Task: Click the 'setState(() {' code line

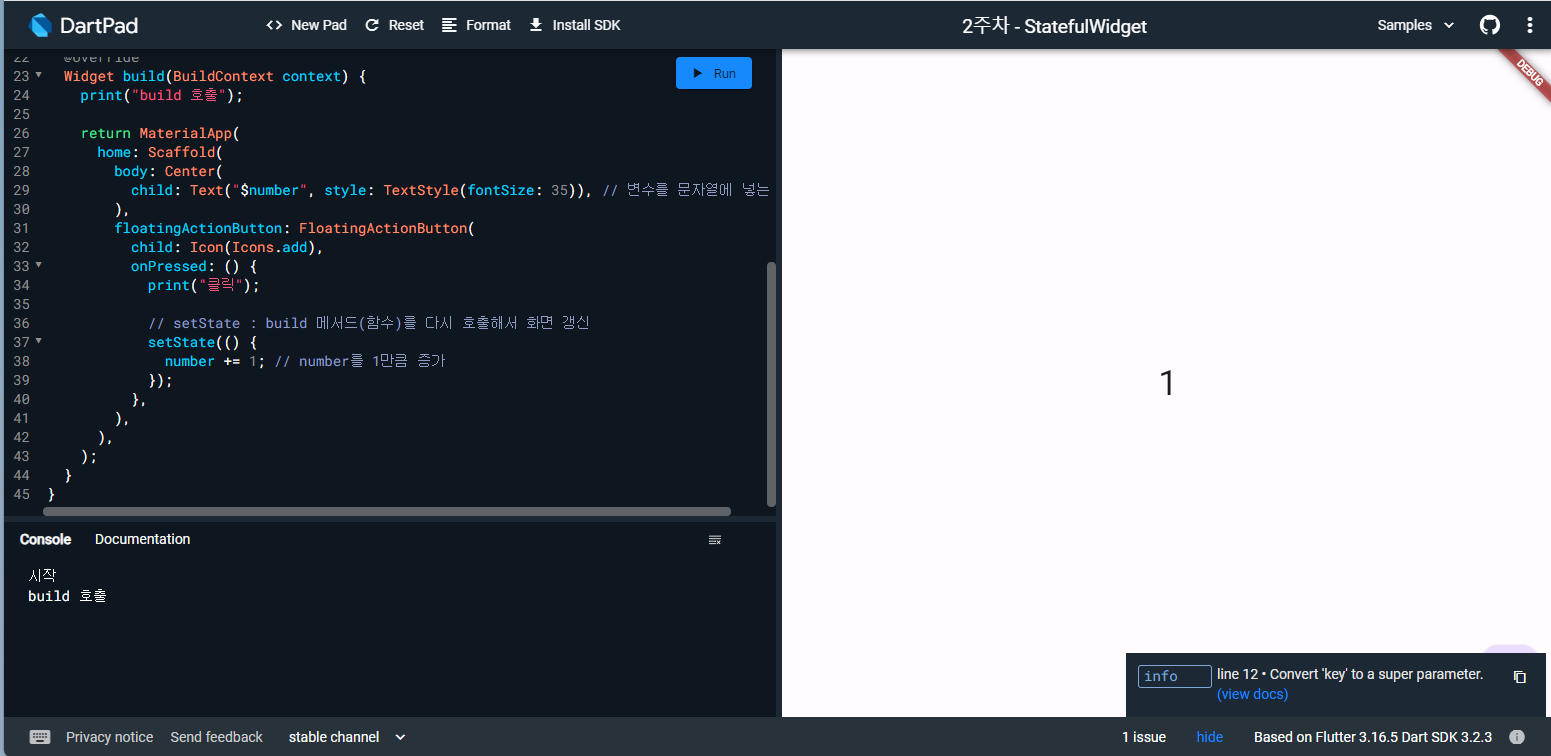Action: click(203, 342)
